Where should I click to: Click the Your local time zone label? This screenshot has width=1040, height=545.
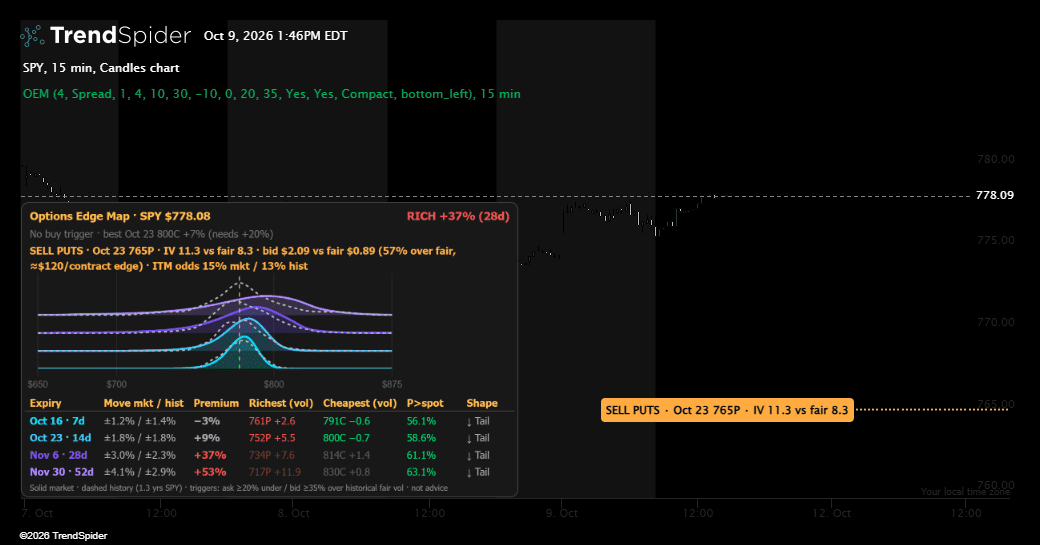pos(965,492)
